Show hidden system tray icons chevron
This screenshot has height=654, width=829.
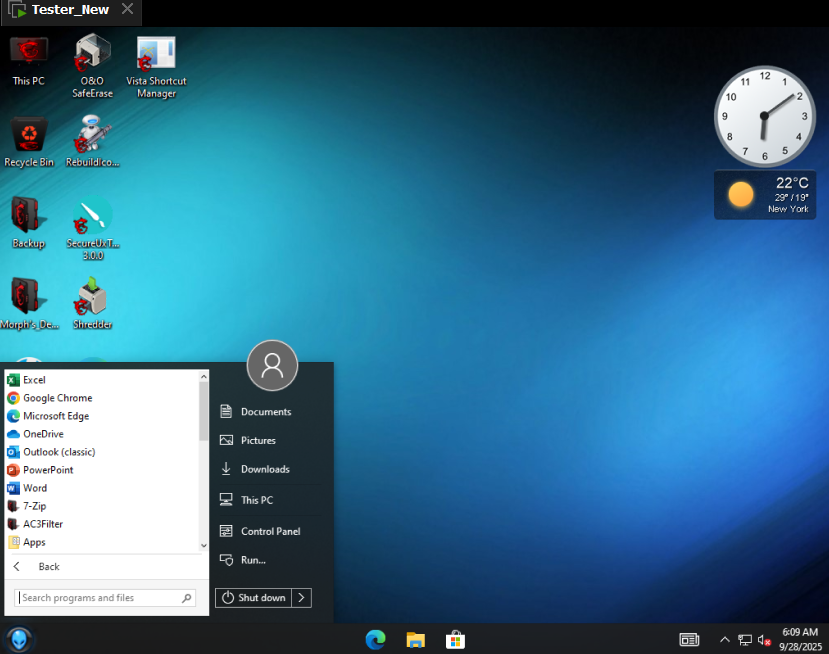tap(724, 640)
